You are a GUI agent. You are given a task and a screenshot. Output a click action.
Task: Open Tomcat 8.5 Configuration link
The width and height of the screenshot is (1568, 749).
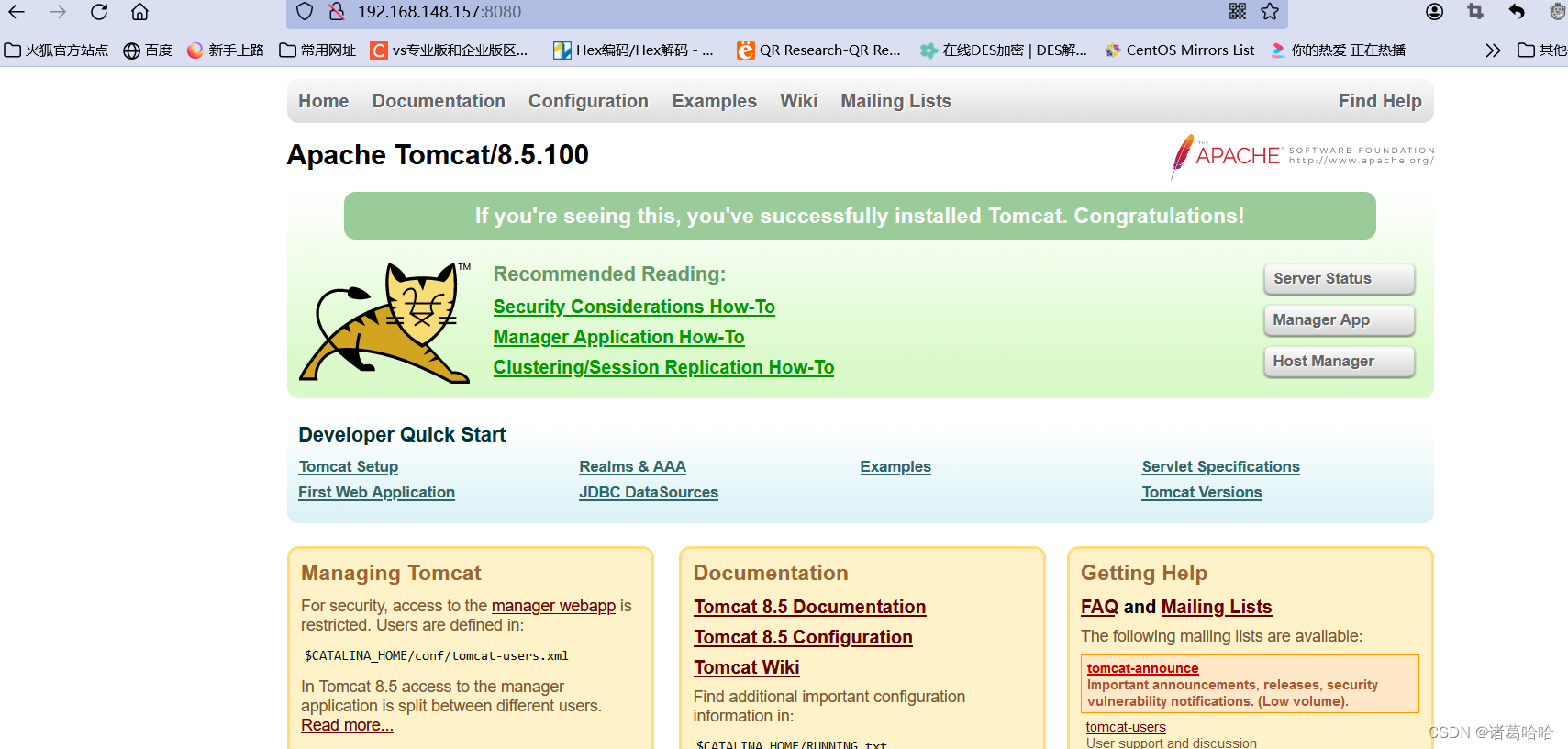coord(803,637)
